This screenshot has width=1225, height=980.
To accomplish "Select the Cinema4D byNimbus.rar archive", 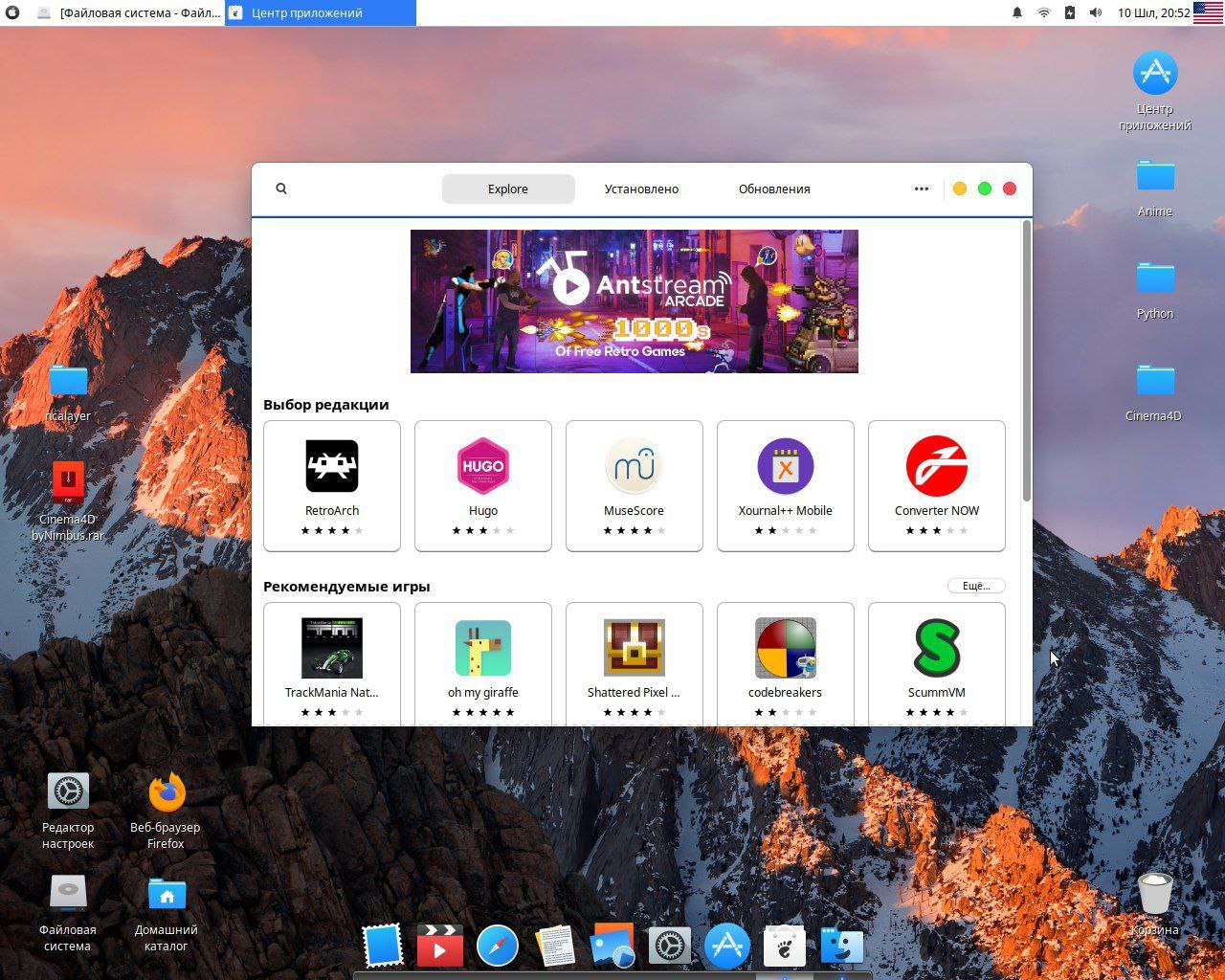I will click(x=68, y=501).
